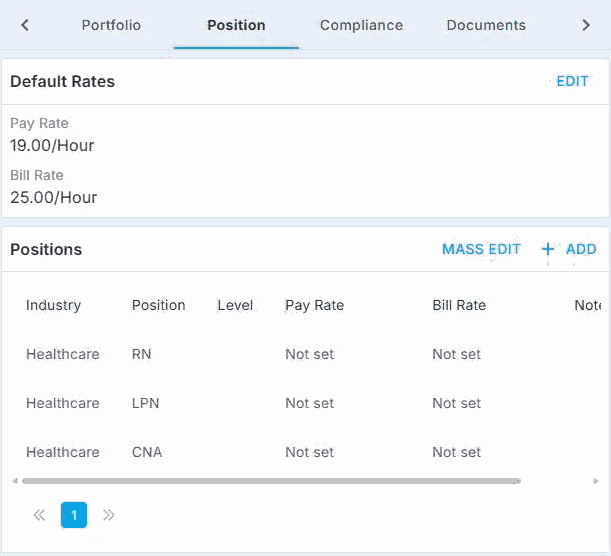
Task: Click the 19.00/Hour pay rate value
Action: (x=52, y=145)
